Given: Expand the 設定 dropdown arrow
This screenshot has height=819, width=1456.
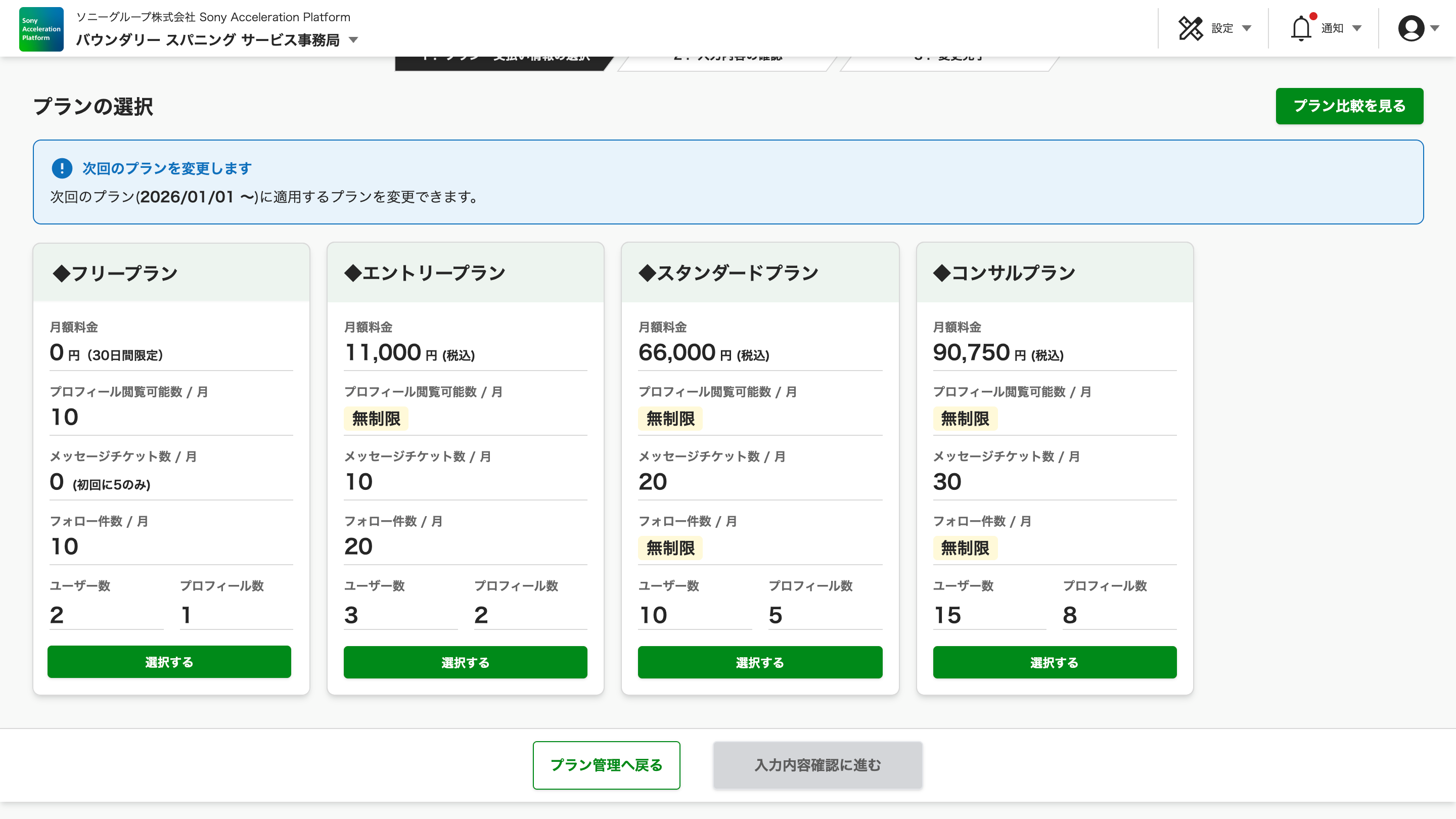Looking at the screenshot, I should [1246, 28].
